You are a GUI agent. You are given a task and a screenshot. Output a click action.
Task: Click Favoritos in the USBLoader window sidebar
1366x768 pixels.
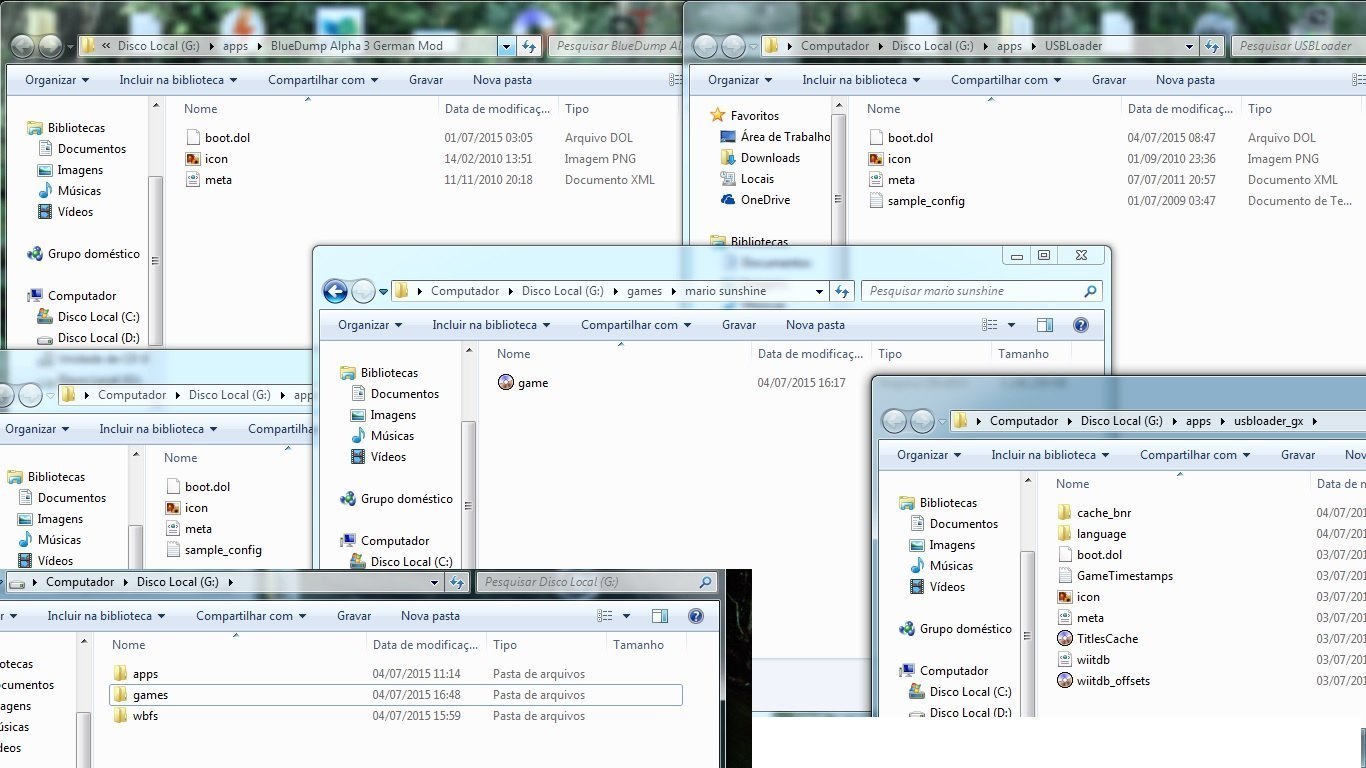pyautogui.click(x=744, y=116)
